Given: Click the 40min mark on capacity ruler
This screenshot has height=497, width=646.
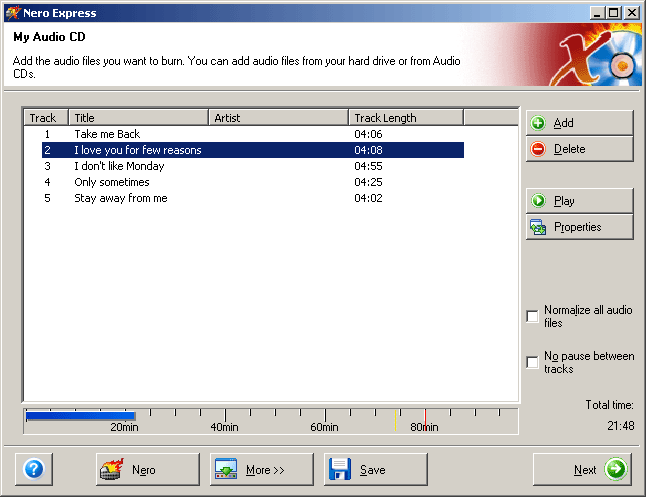Looking at the screenshot, I should tap(225, 427).
